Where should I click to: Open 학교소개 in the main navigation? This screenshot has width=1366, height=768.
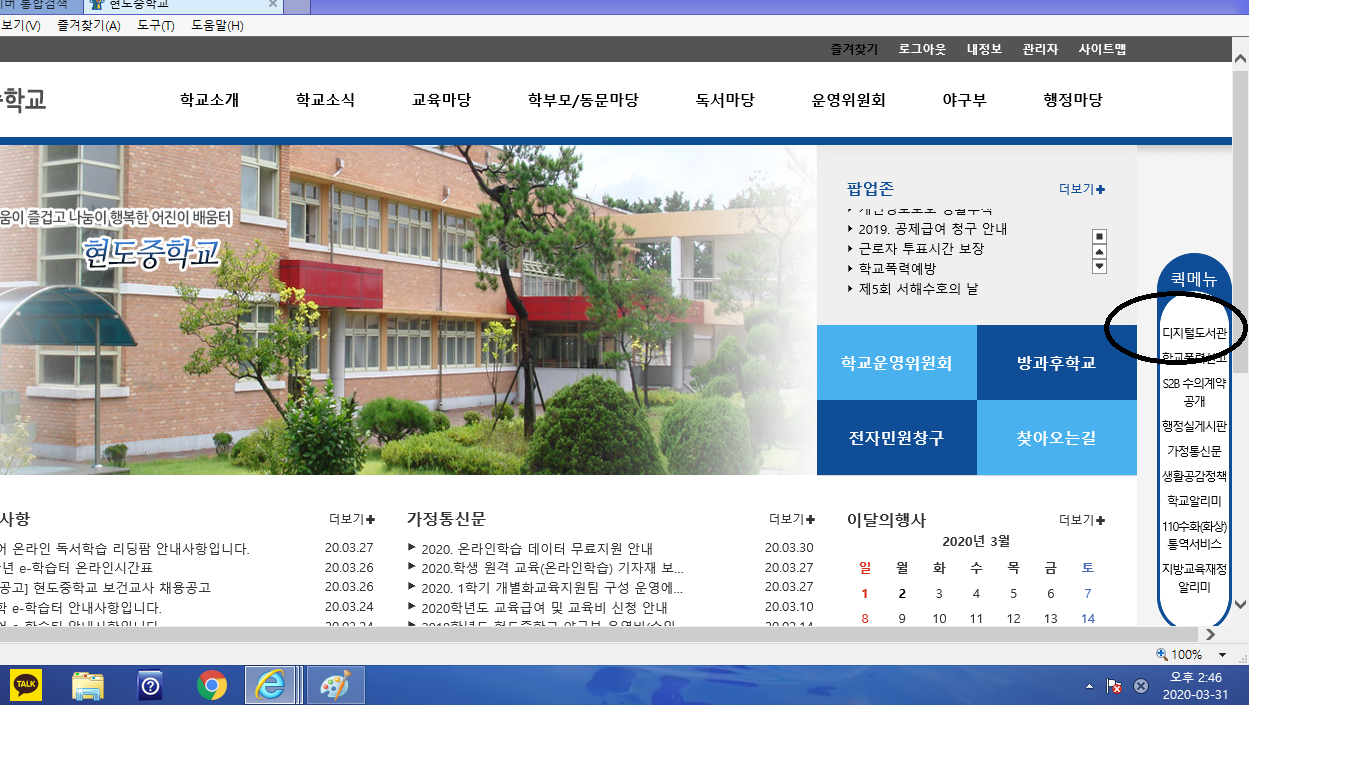point(210,100)
